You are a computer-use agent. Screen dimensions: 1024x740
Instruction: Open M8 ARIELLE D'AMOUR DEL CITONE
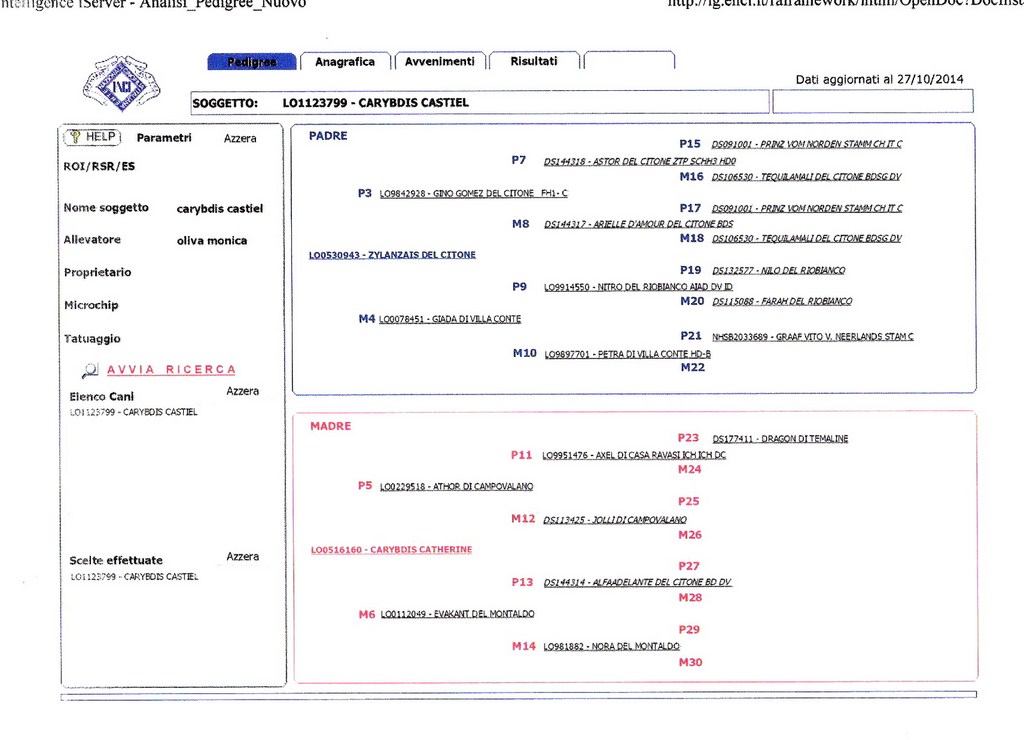click(x=639, y=224)
